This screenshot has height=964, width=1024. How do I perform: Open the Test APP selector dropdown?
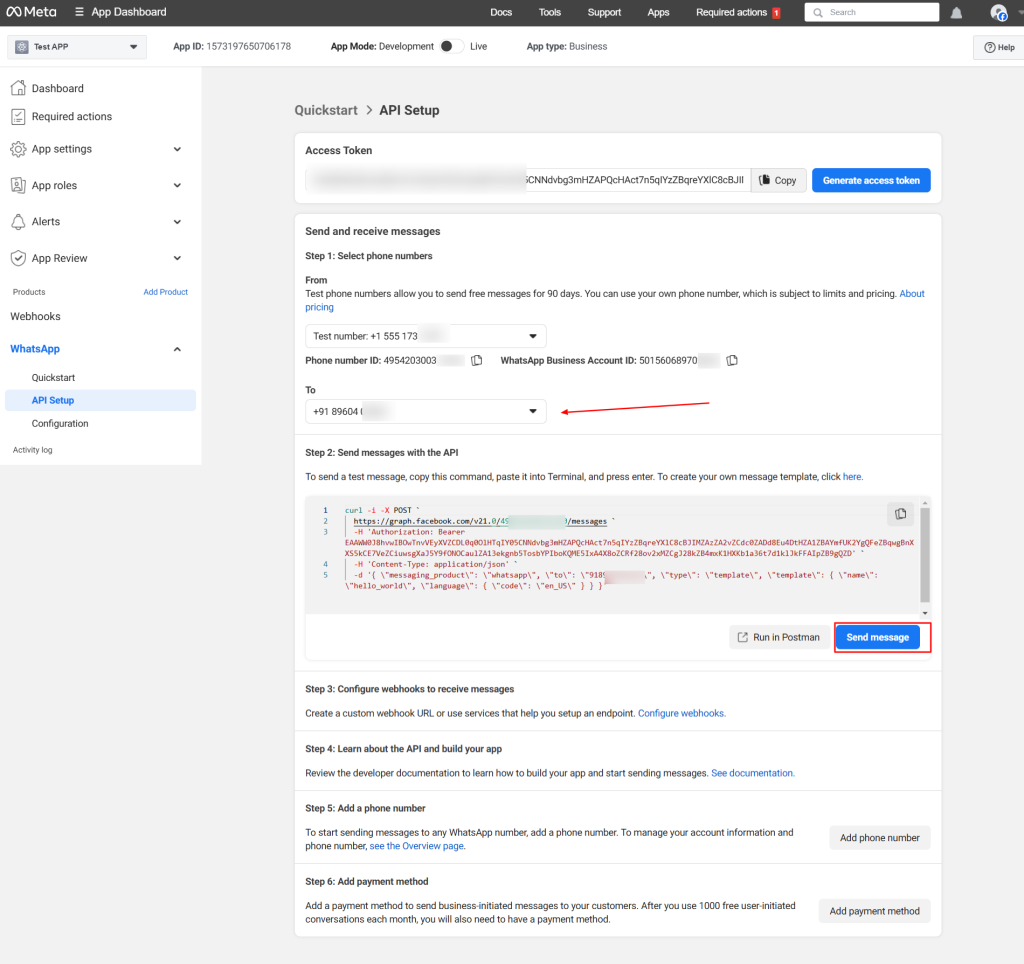[x=77, y=47]
